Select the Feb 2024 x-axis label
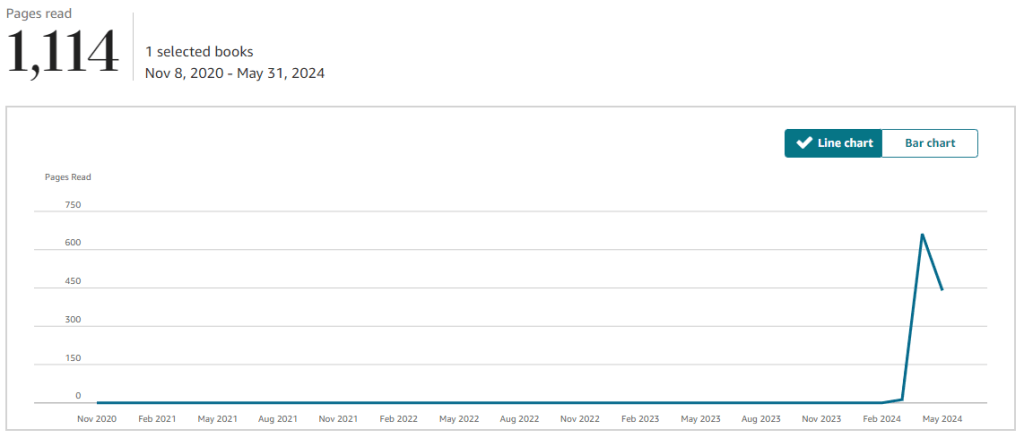This screenshot has height=438, width=1024. (x=882, y=419)
